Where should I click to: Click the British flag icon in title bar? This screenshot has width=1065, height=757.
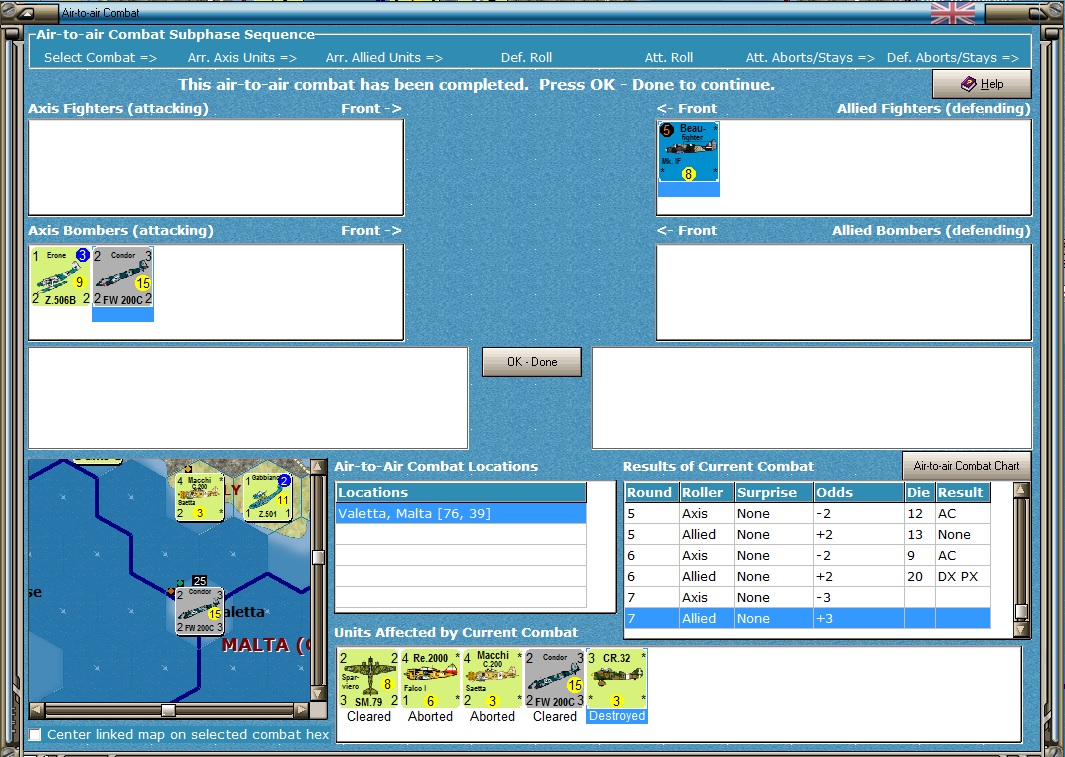[x=952, y=12]
